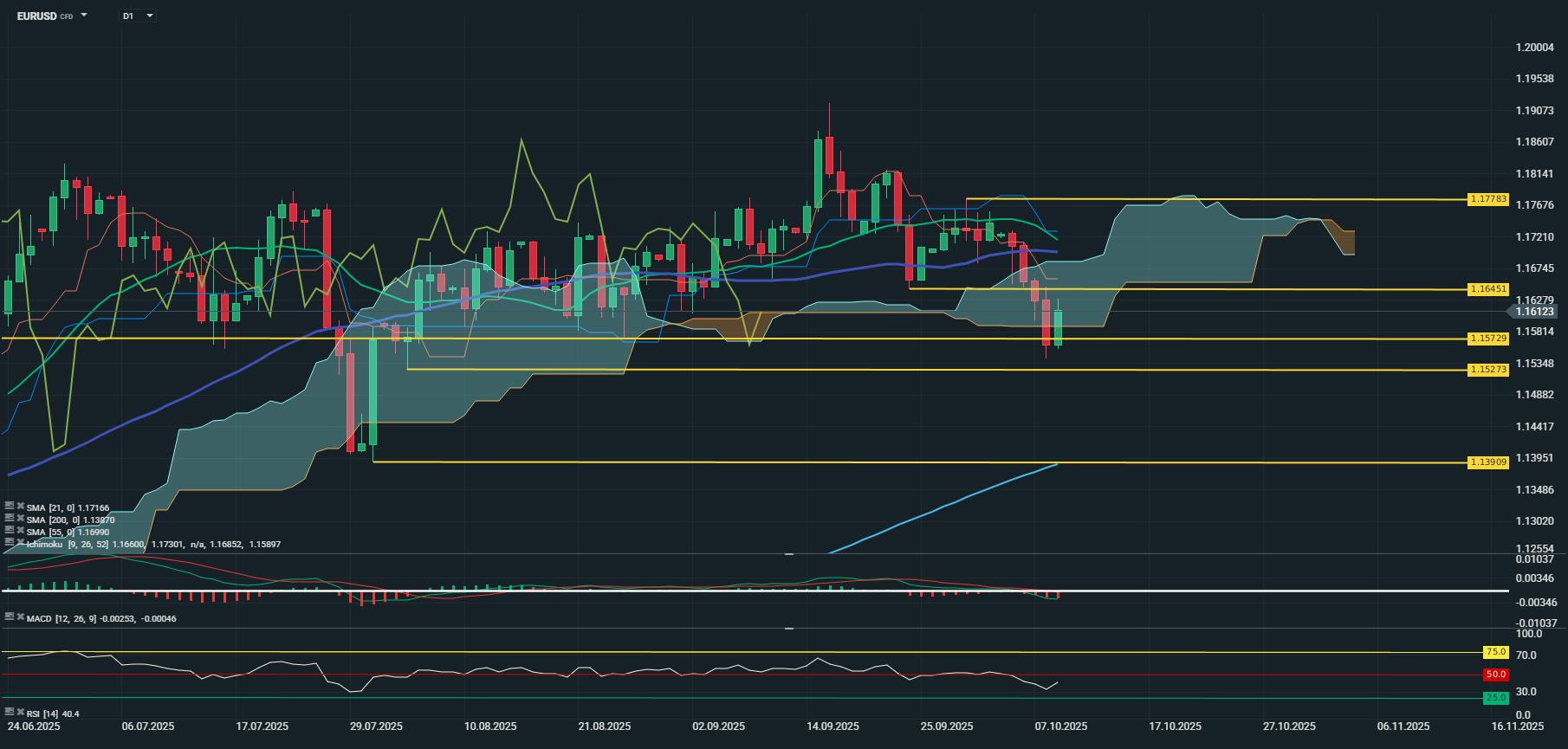Click the current price tag 1.16123

point(1533,311)
